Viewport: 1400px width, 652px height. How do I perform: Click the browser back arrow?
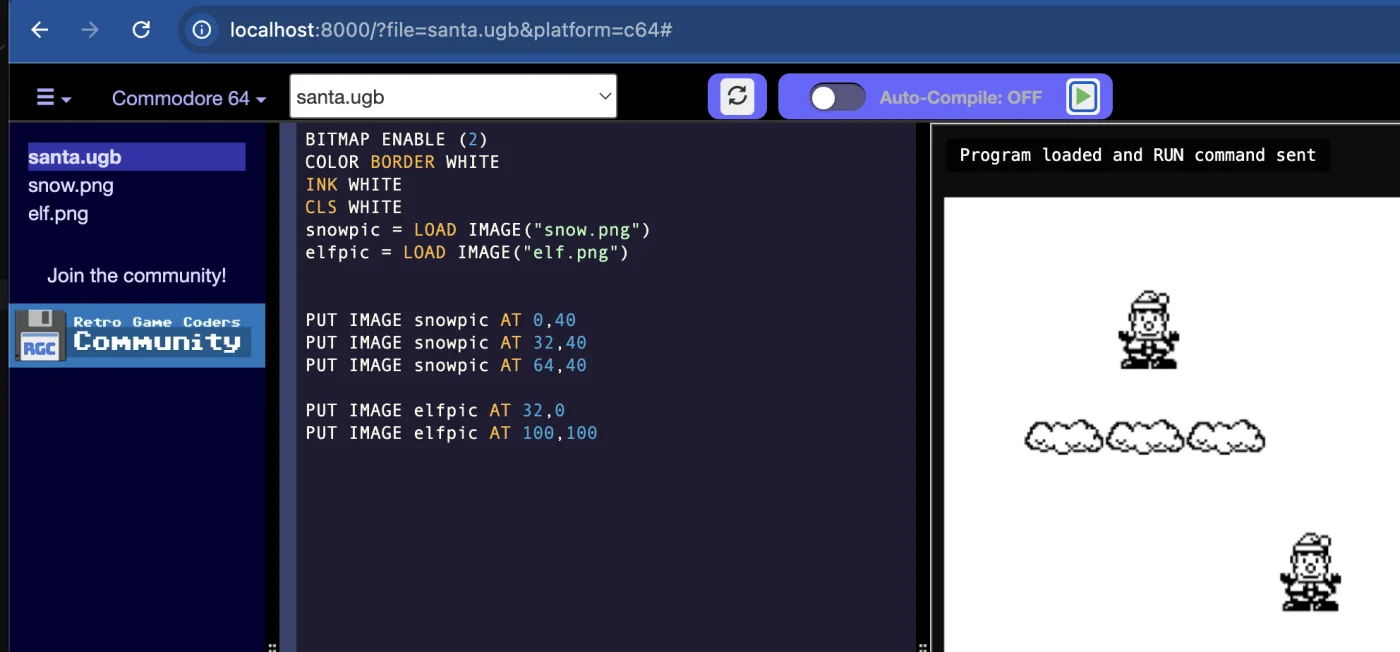39,30
